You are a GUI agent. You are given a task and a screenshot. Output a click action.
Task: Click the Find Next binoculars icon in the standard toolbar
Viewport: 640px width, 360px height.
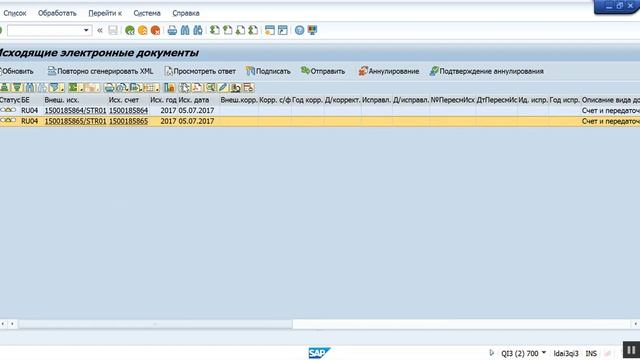click(198, 30)
